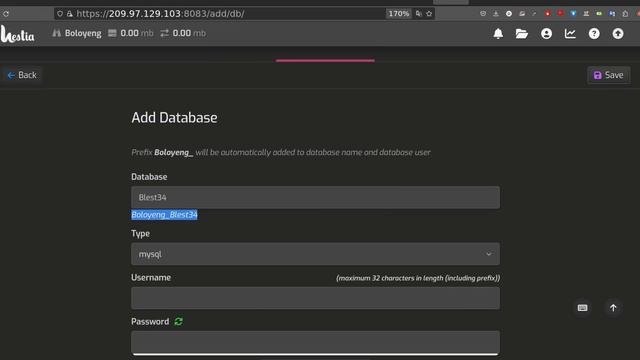
Task: Click the lock security icon in address bar
Action: coord(70,13)
